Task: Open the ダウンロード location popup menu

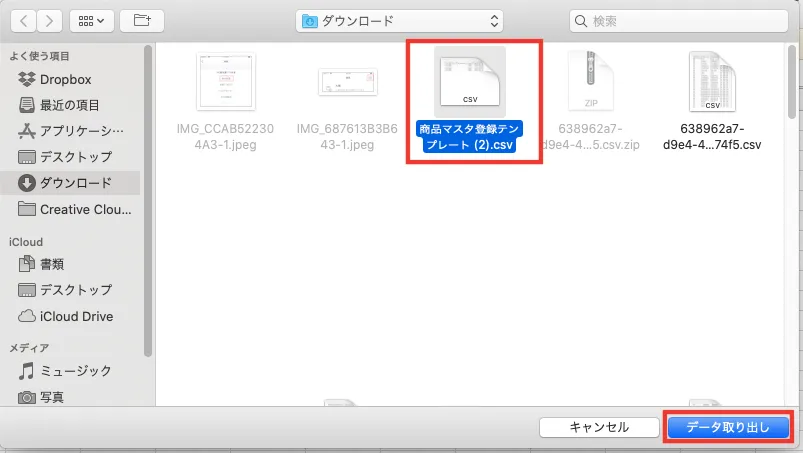Action: 399,21
